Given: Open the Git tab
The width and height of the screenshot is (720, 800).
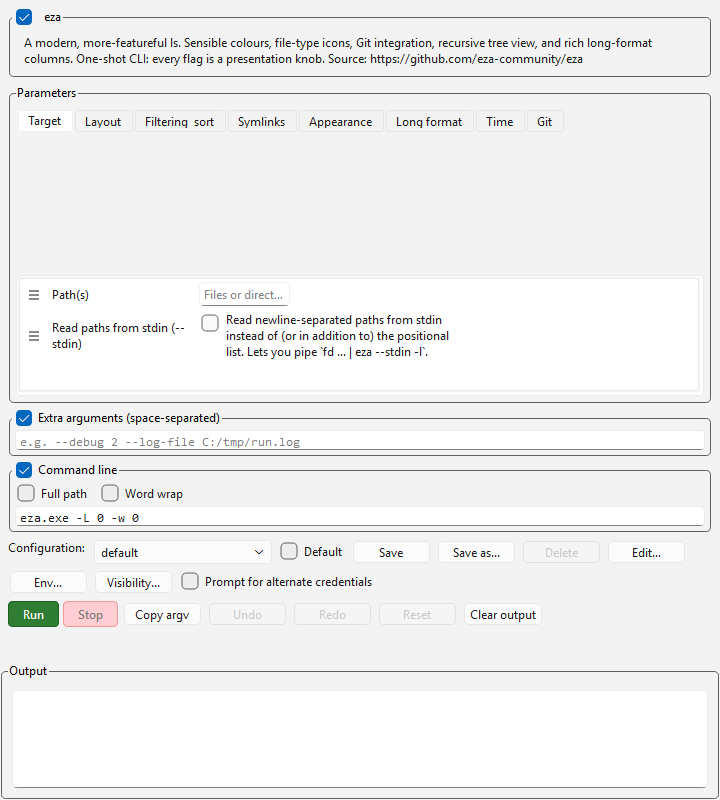Looking at the screenshot, I should click(545, 121).
